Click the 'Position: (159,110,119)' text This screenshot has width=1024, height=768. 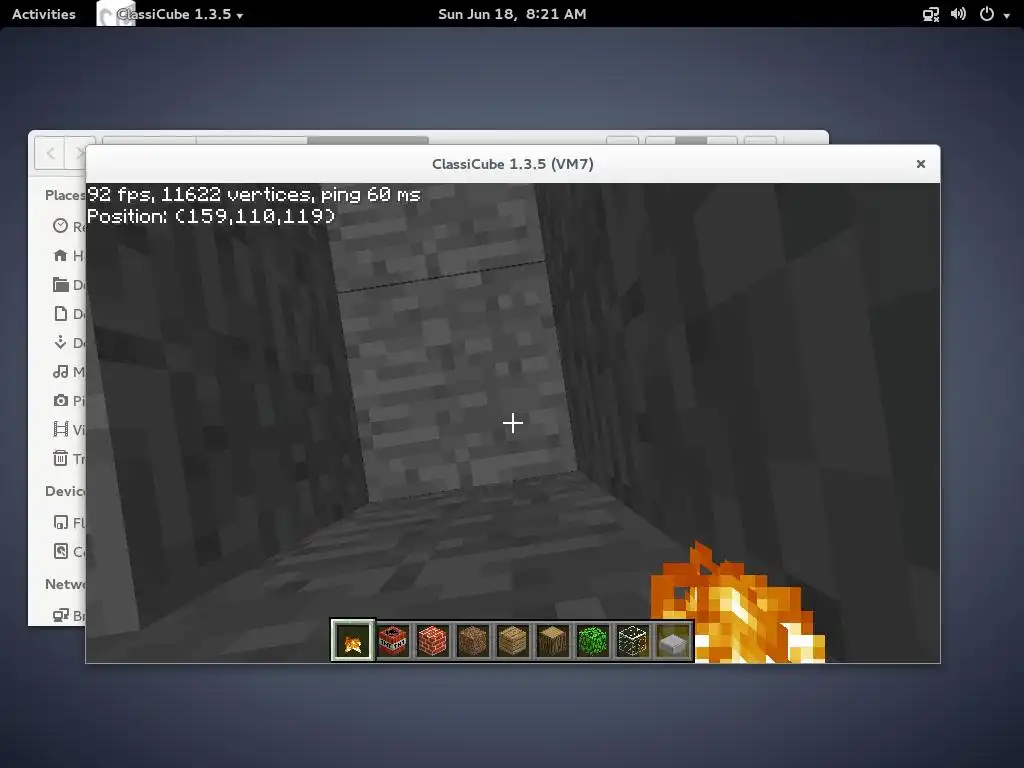pyautogui.click(x=211, y=216)
